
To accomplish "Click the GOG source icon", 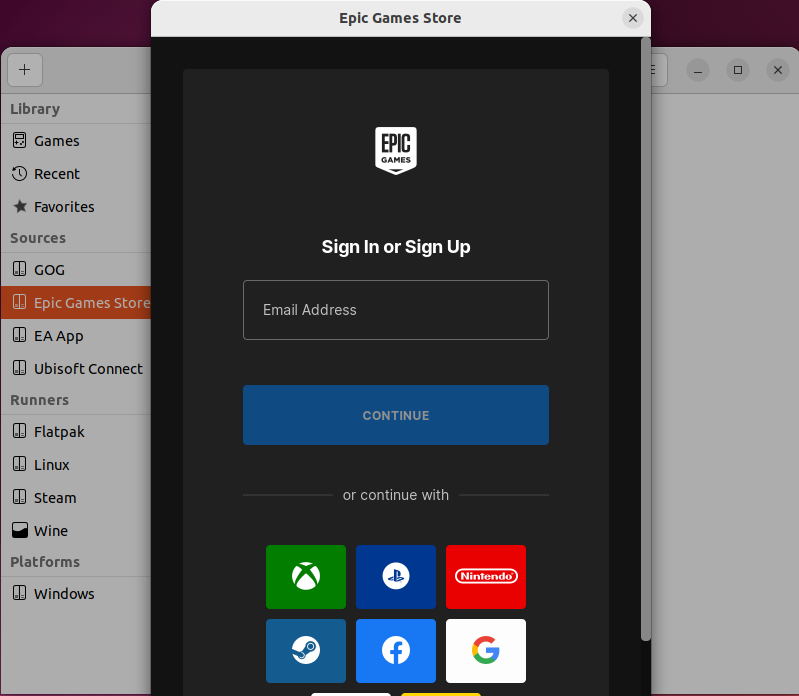I will tap(19, 269).
